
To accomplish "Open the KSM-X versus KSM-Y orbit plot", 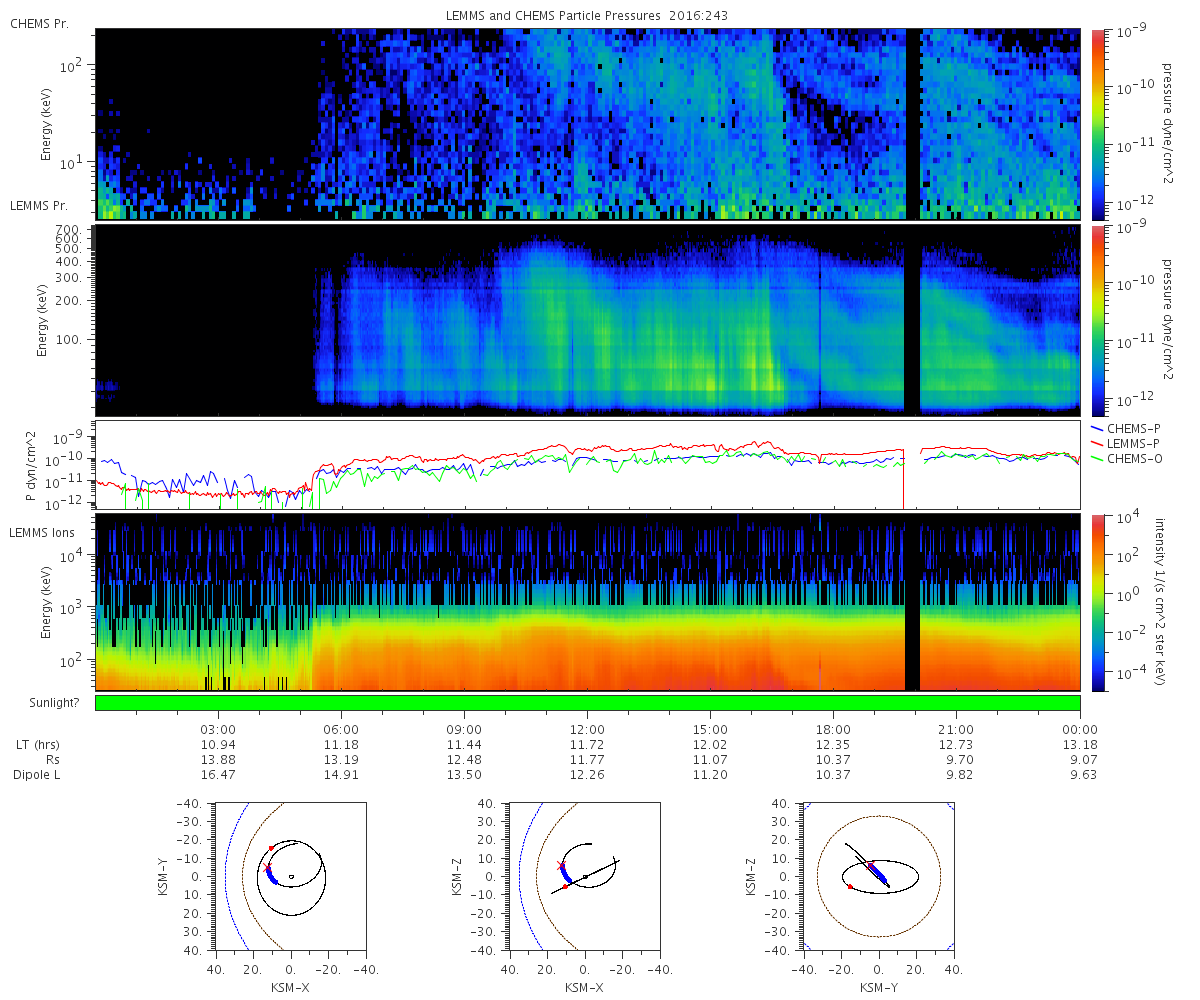I will (x=290, y=875).
